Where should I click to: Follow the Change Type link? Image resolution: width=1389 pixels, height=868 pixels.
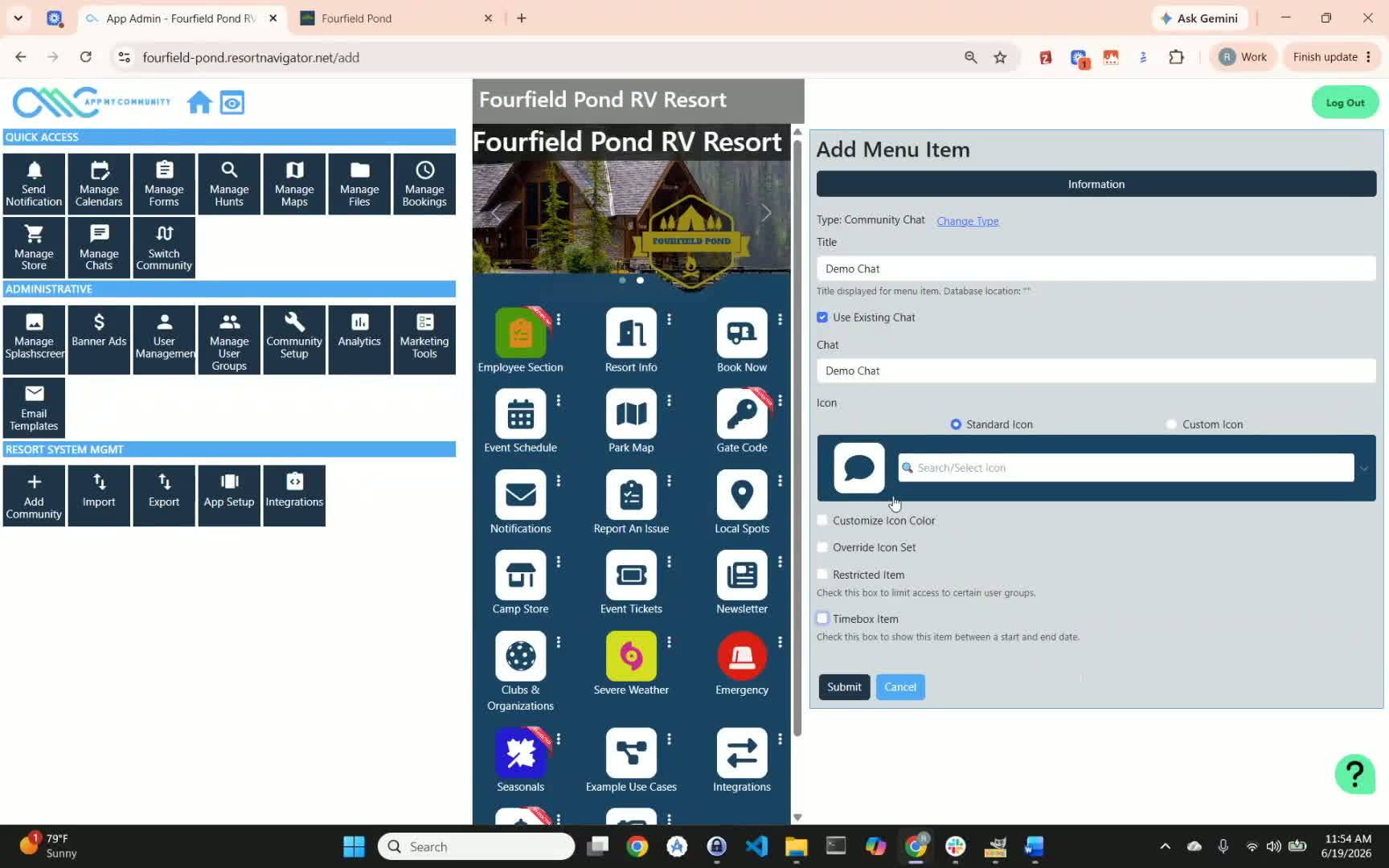point(967,221)
